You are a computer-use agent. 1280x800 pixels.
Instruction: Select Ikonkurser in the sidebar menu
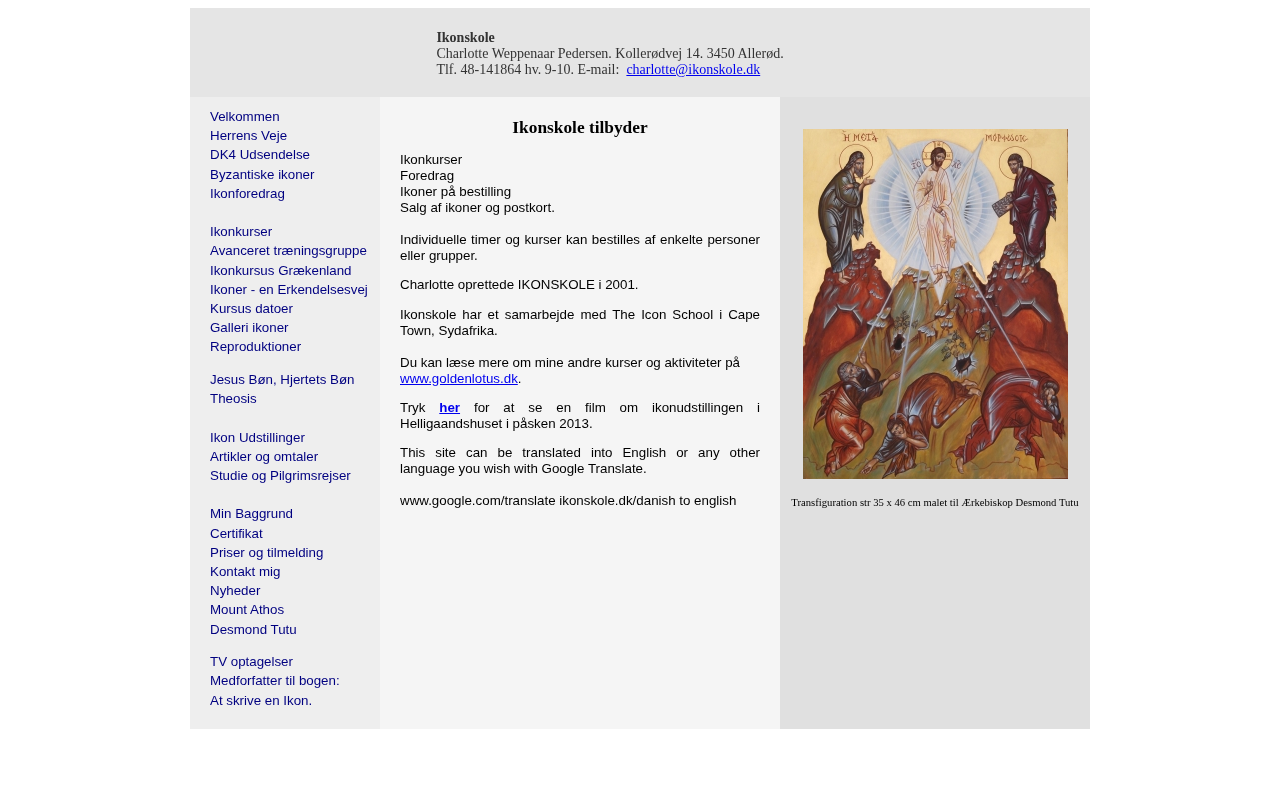241,232
